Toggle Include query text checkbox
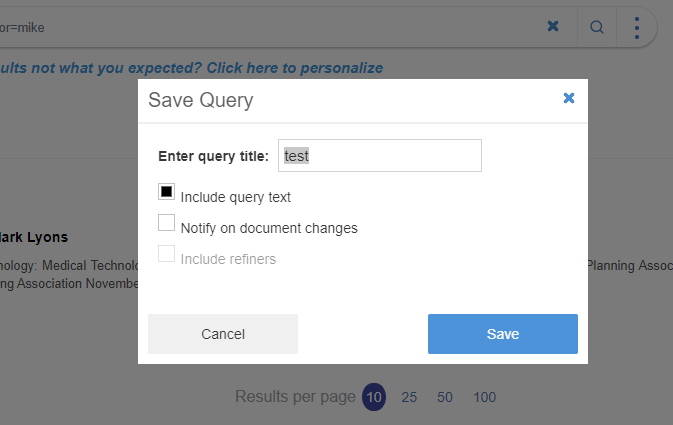The image size is (673, 425). point(167,191)
